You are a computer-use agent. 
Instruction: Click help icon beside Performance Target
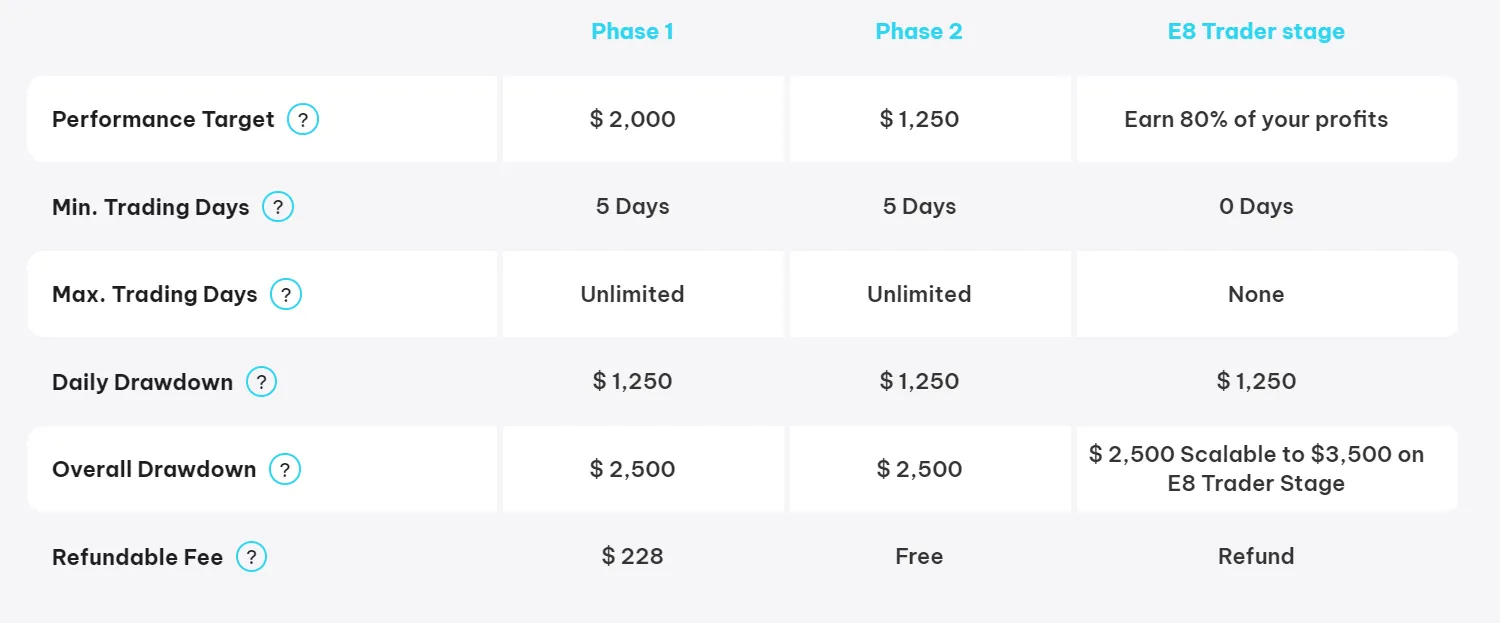tap(303, 120)
